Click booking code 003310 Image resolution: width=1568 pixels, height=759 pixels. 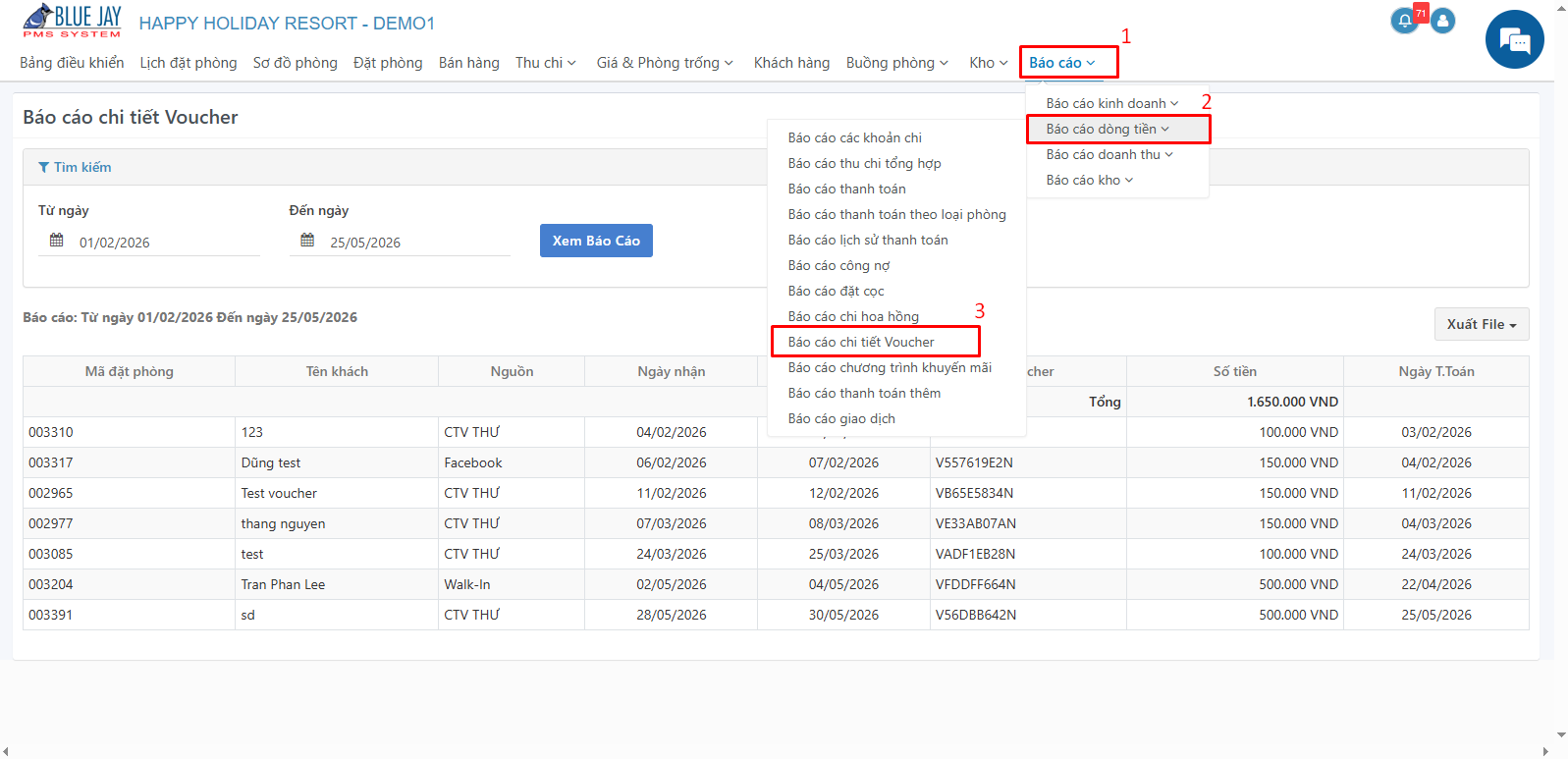point(51,432)
